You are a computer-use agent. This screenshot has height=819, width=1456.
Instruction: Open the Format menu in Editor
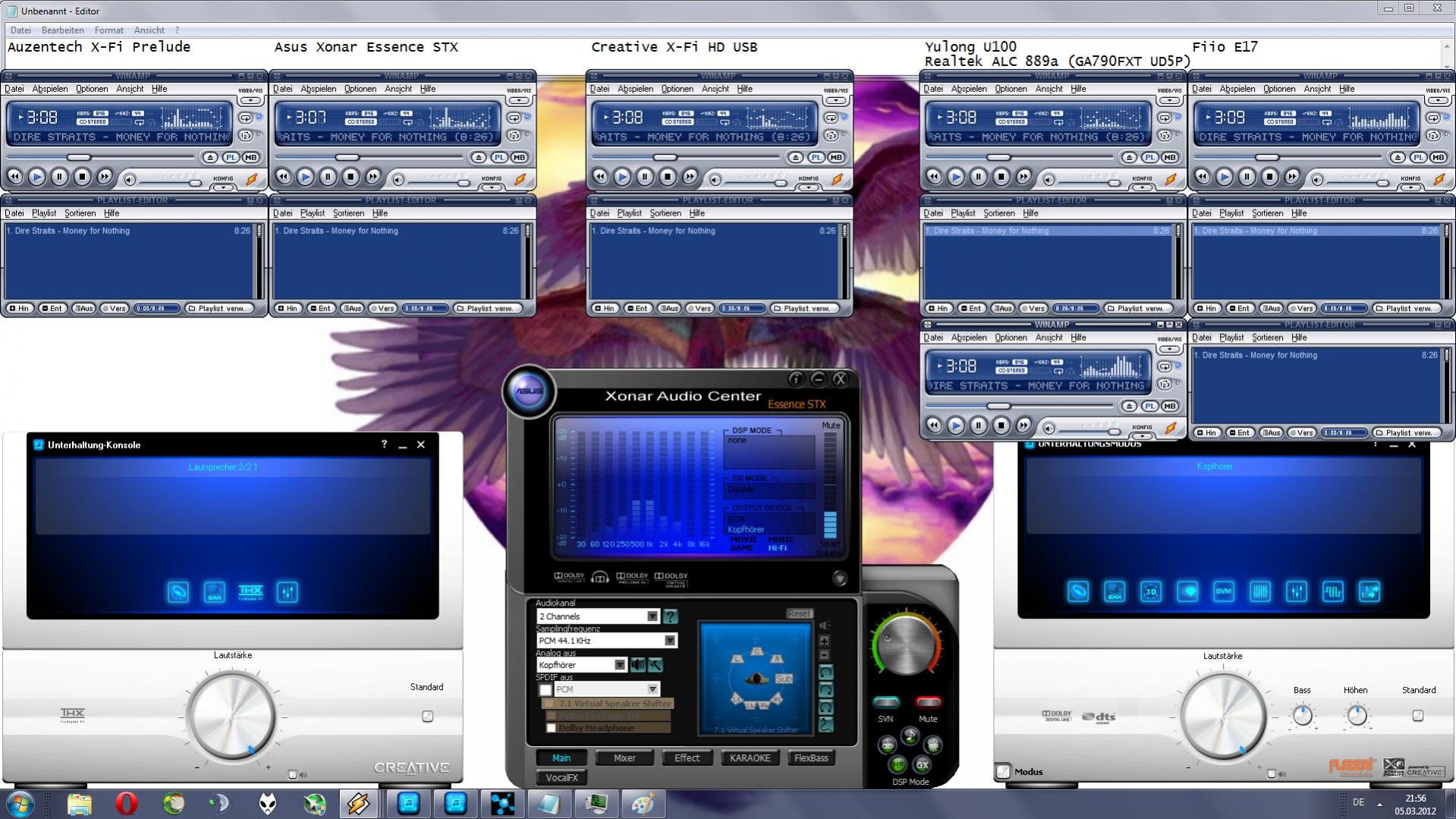coord(109,30)
